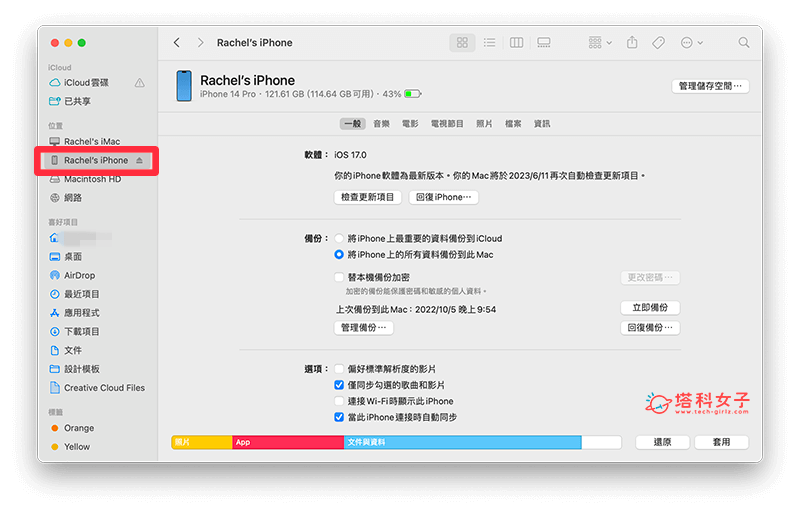This screenshot has height=512, width=800.
Task: Toggle 僅同步勾選的歌曲和影片 checkbox
Action: pyautogui.click(x=339, y=385)
